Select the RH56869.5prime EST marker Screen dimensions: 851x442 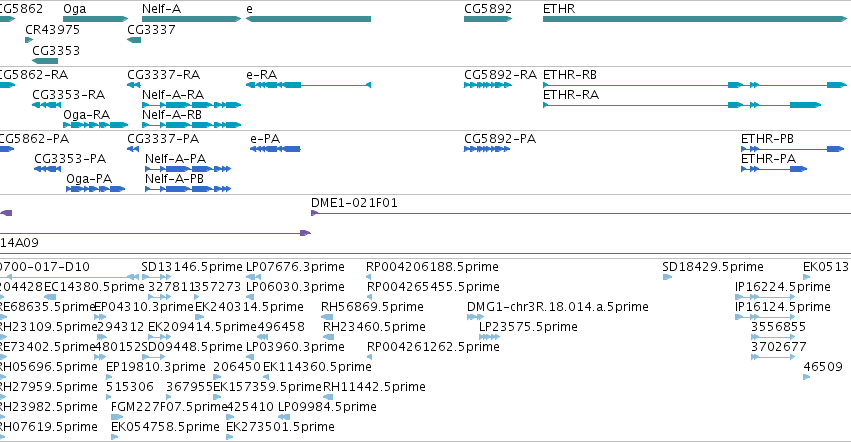(x=327, y=317)
